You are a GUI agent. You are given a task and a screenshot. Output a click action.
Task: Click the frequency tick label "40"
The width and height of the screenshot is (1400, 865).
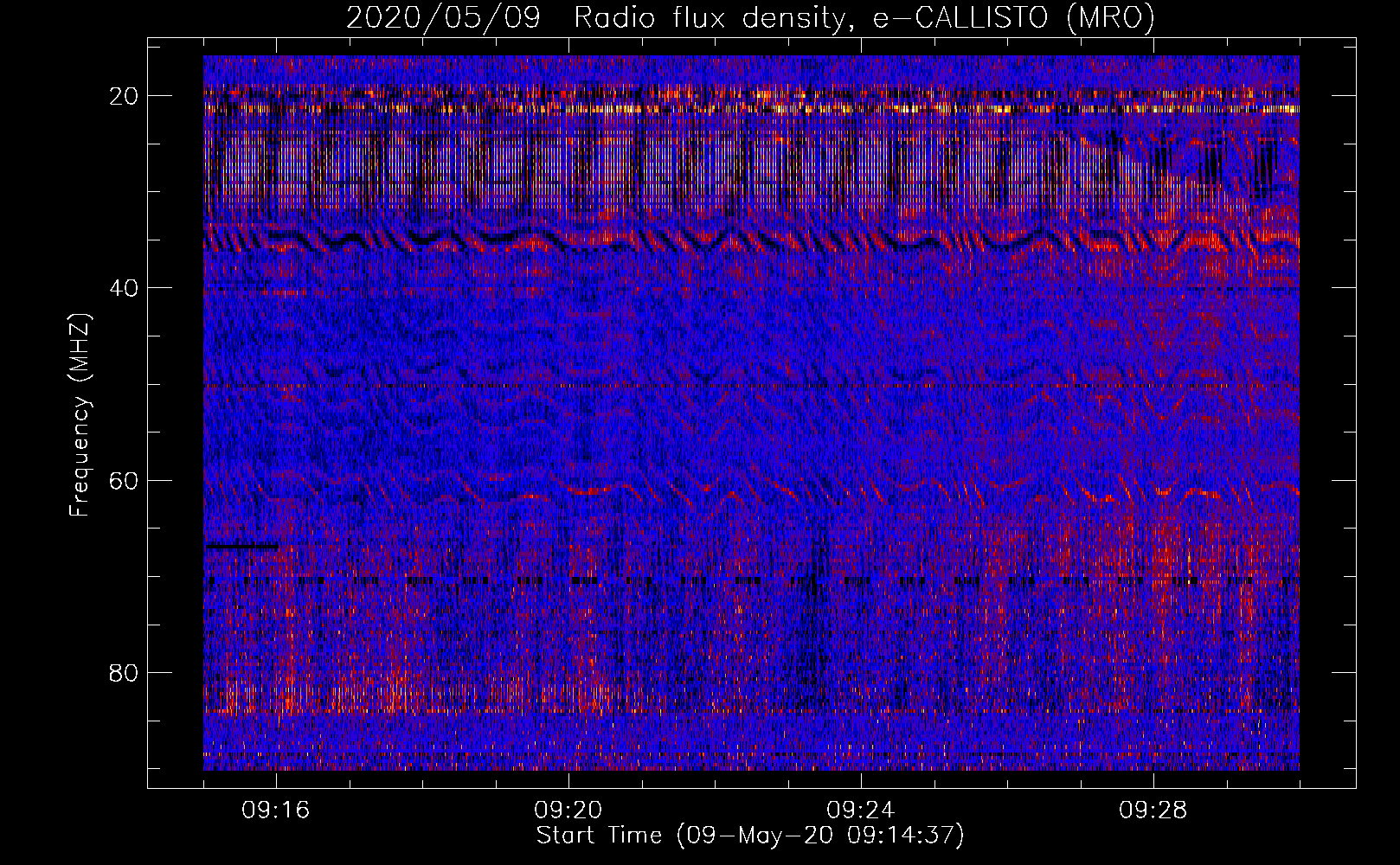coord(125,288)
